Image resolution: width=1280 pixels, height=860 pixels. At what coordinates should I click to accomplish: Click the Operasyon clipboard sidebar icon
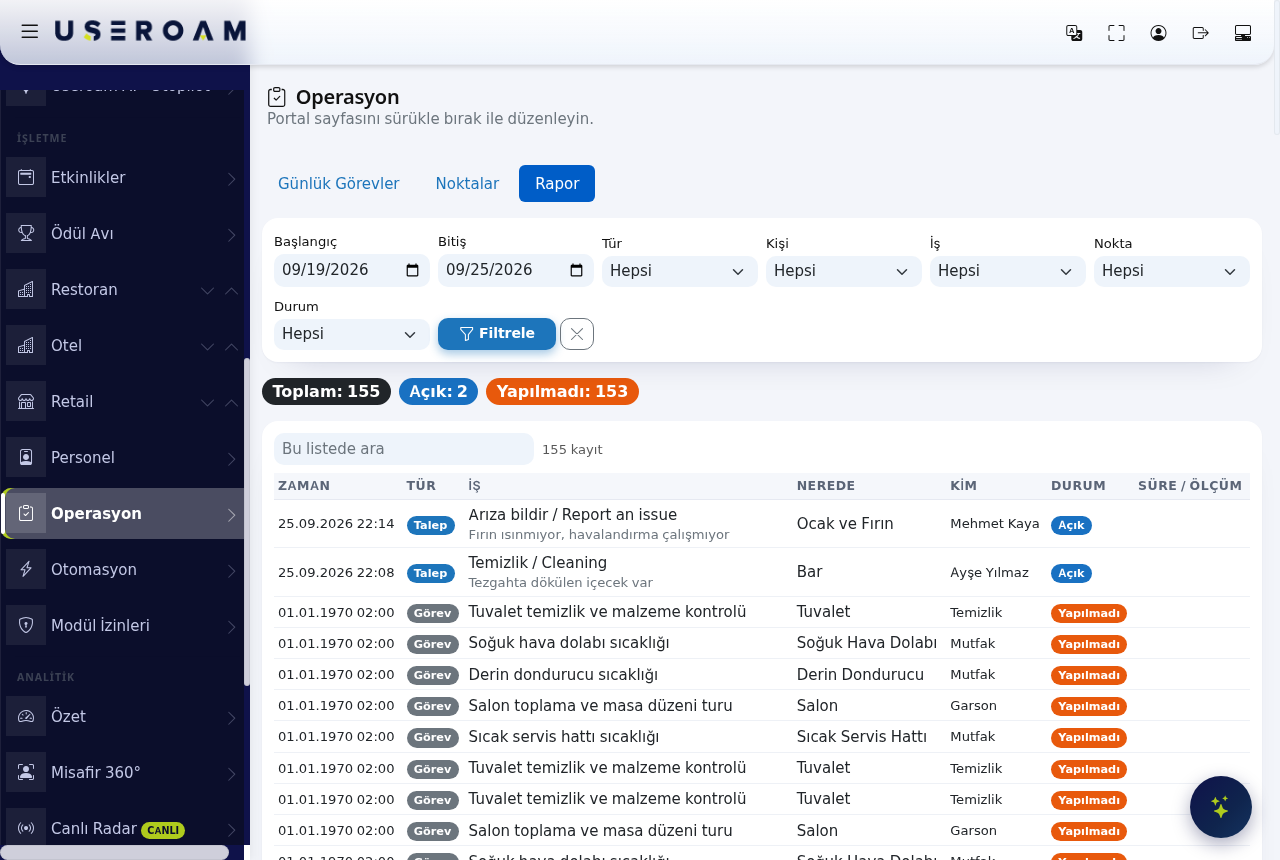click(x=26, y=513)
